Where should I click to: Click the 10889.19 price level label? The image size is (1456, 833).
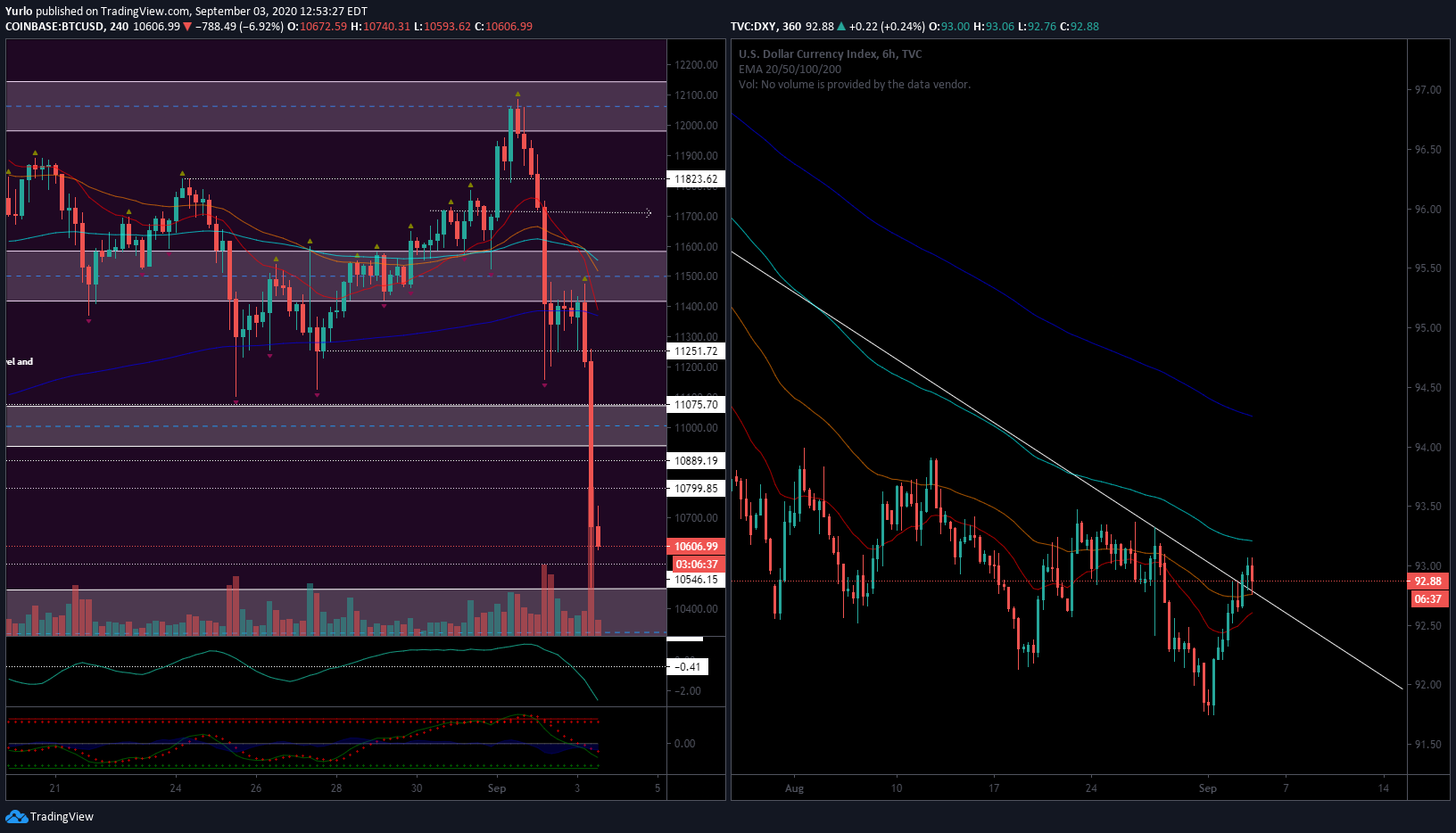point(696,460)
